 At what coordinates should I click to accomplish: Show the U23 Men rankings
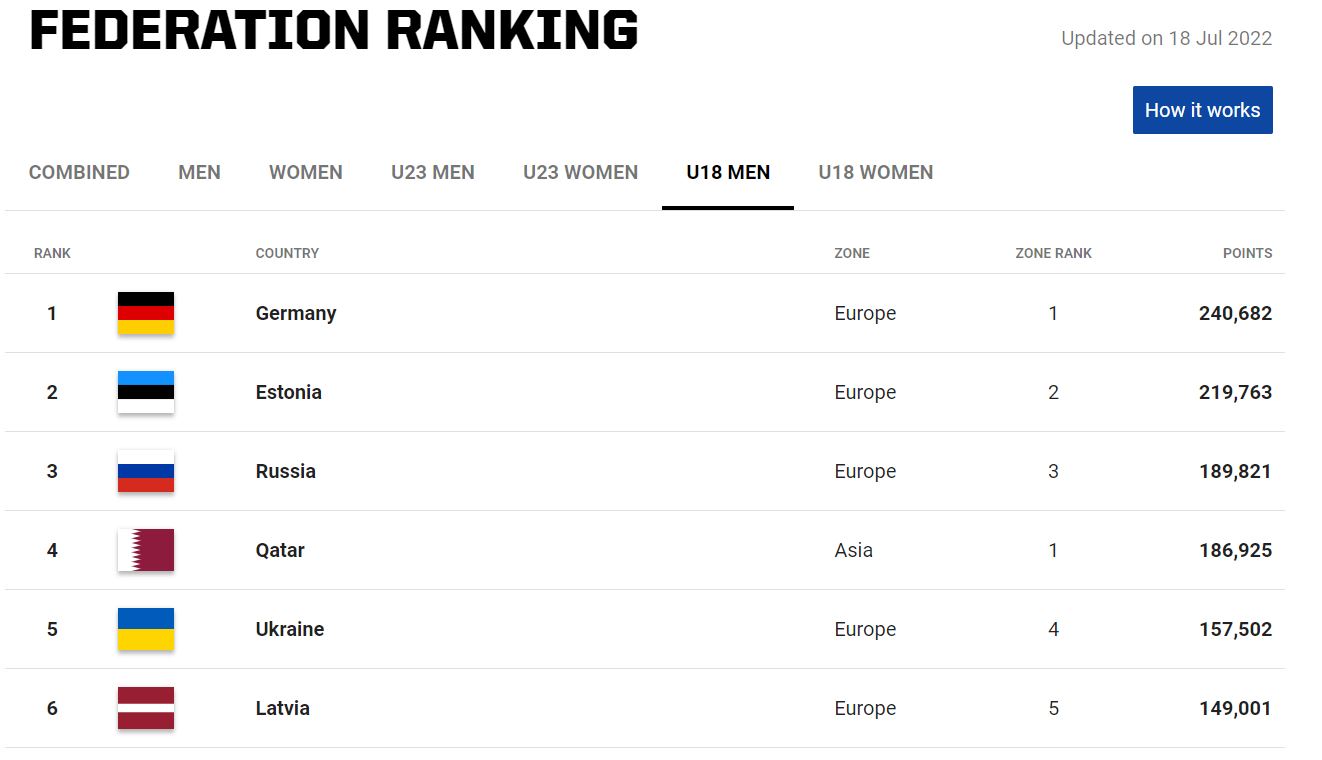[433, 172]
